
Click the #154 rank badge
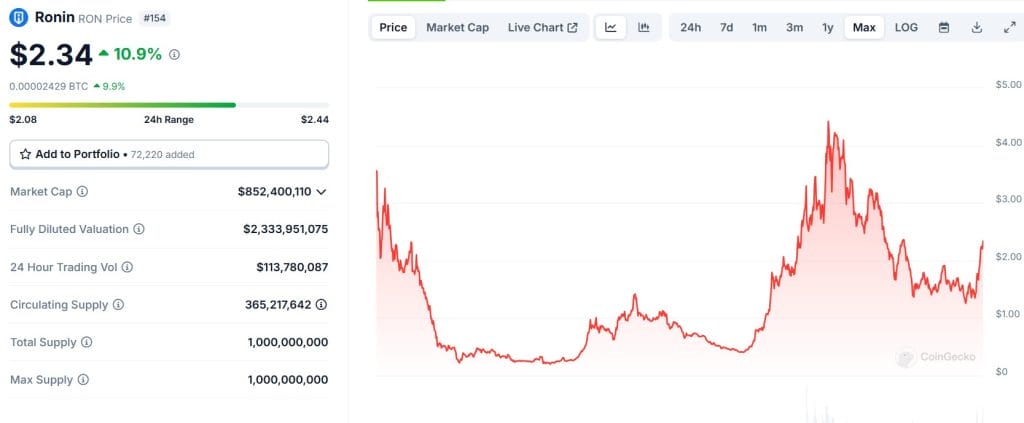pyautogui.click(x=155, y=18)
